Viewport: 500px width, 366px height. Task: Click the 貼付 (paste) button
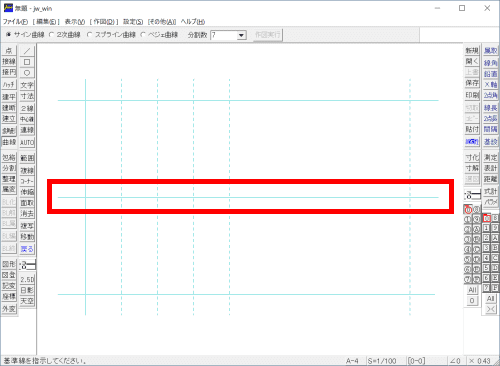(x=472, y=129)
